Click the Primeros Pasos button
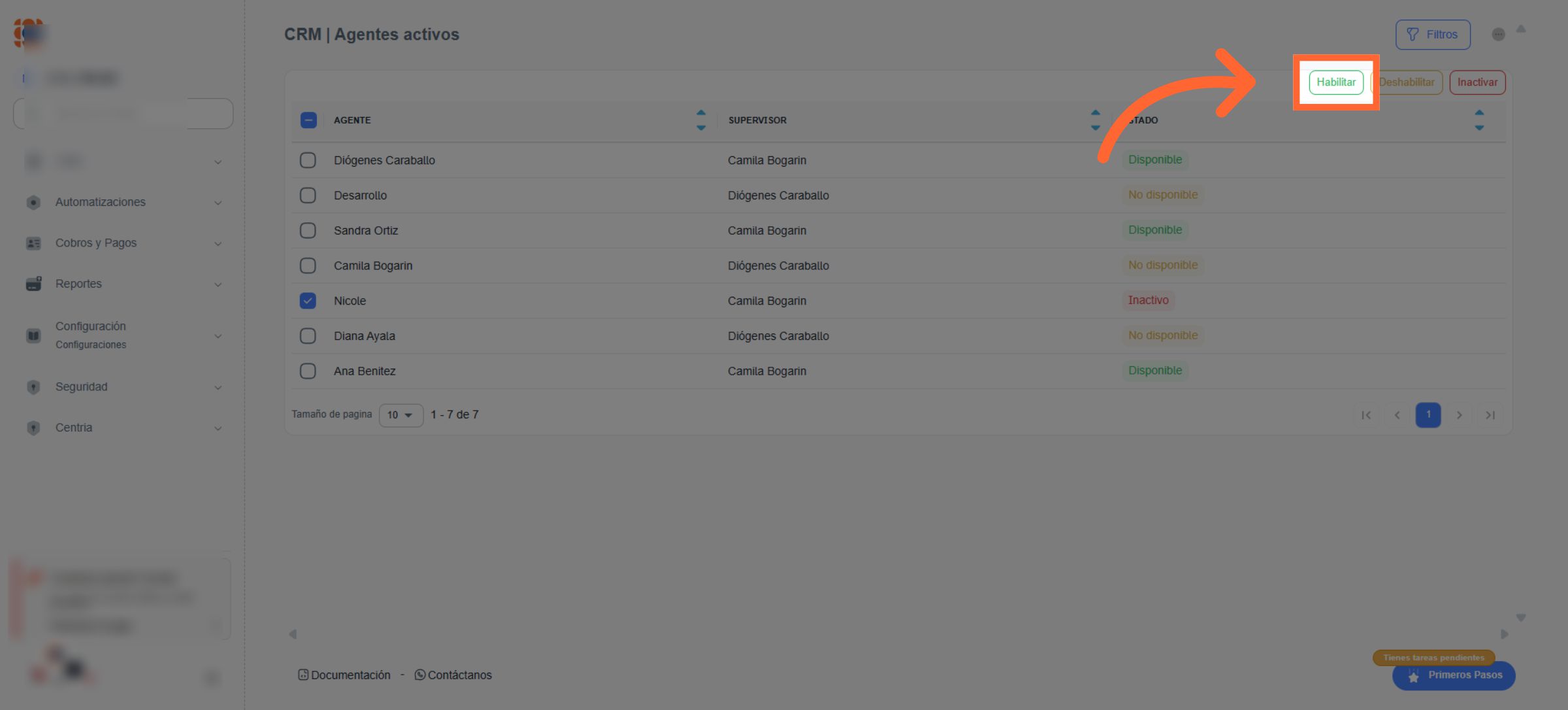The height and width of the screenshot is (710, 1568). tap(1454, 675)
